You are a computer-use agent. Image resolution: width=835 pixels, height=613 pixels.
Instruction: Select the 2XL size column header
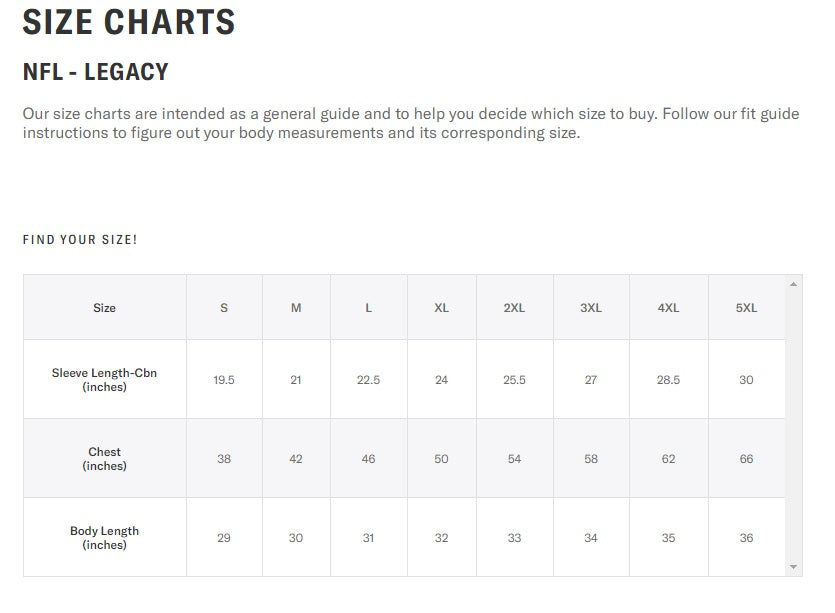pos(514,308)
